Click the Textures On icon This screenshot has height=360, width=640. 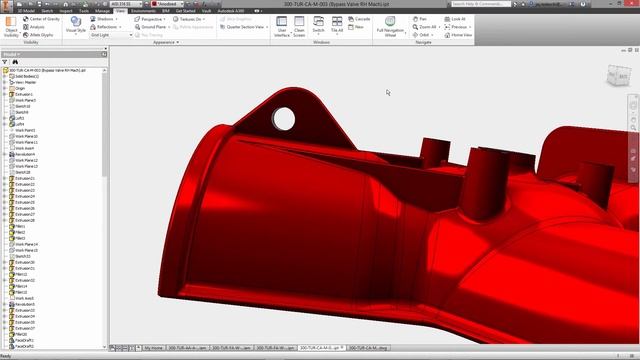click(x=176, y=19)
